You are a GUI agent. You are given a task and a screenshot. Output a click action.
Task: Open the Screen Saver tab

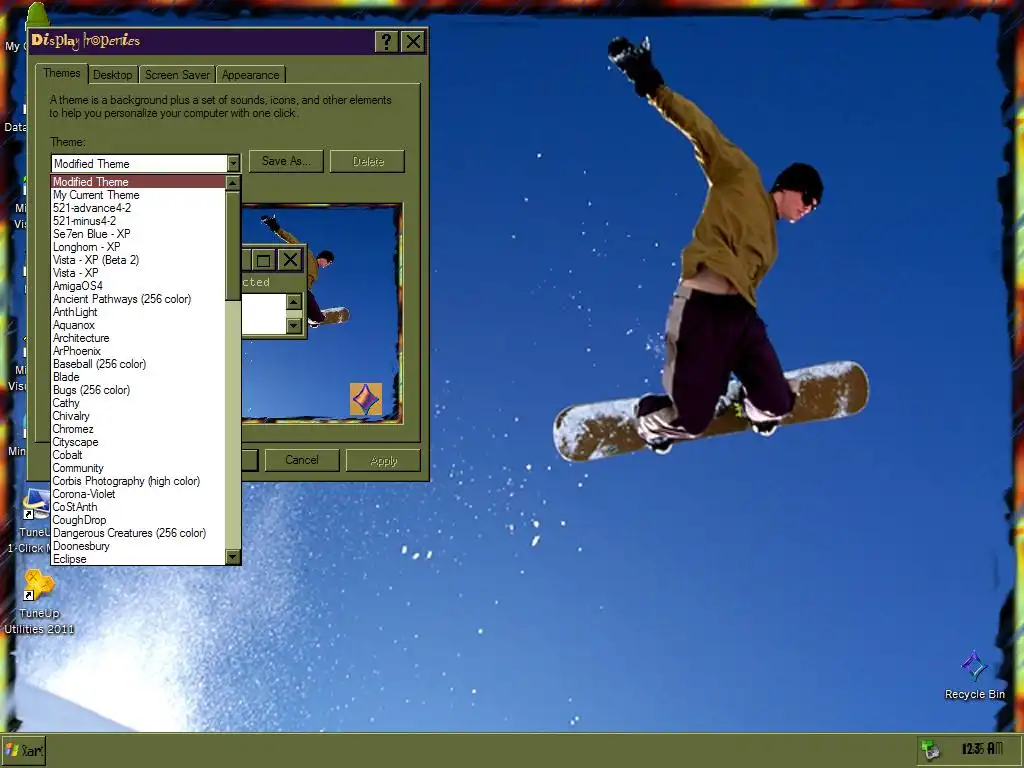(177, 74)
